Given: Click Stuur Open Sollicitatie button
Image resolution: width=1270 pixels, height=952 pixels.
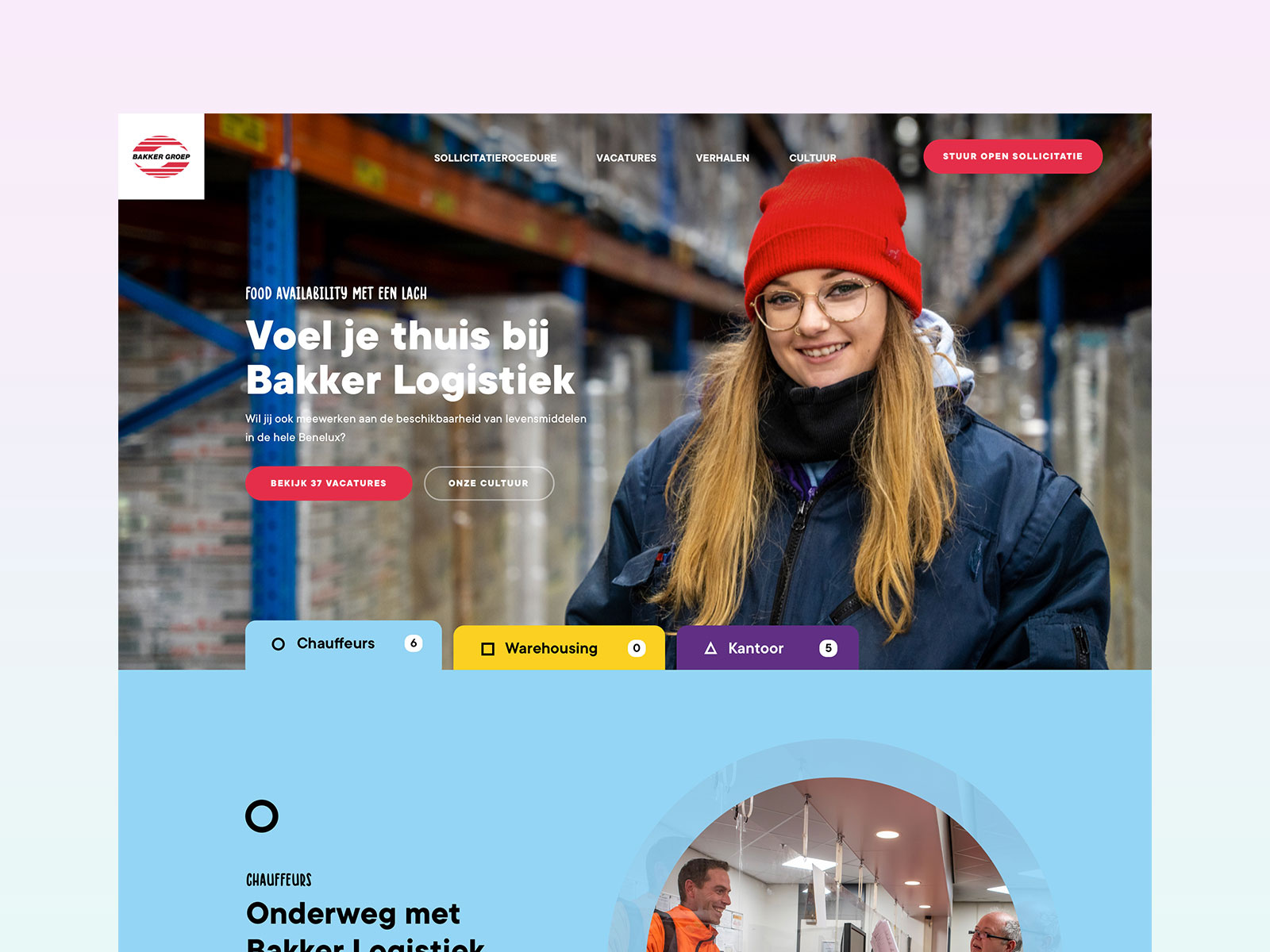Looking at the screenshot, I should tap(1013, 156).
